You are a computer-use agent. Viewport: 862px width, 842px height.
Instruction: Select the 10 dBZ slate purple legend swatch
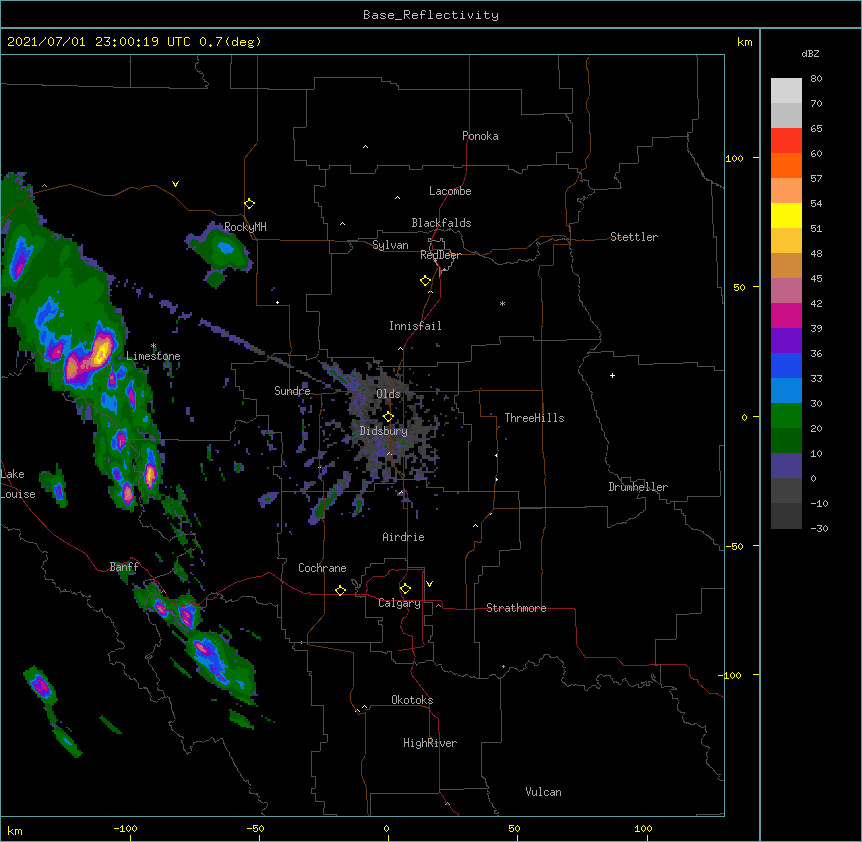click(x=786, y=466)
